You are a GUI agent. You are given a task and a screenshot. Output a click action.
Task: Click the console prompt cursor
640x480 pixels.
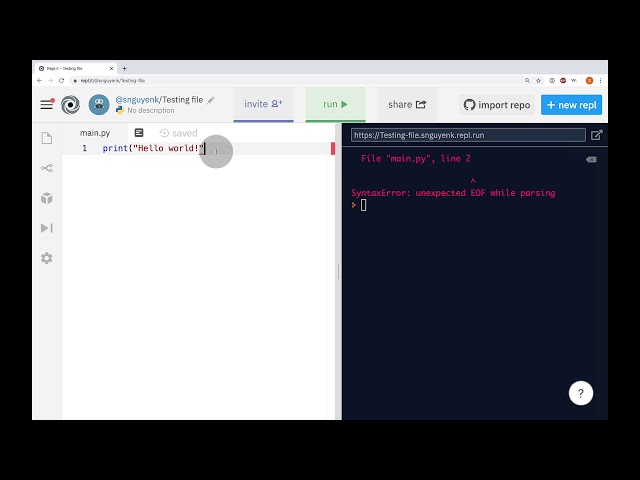click(363, 205)
